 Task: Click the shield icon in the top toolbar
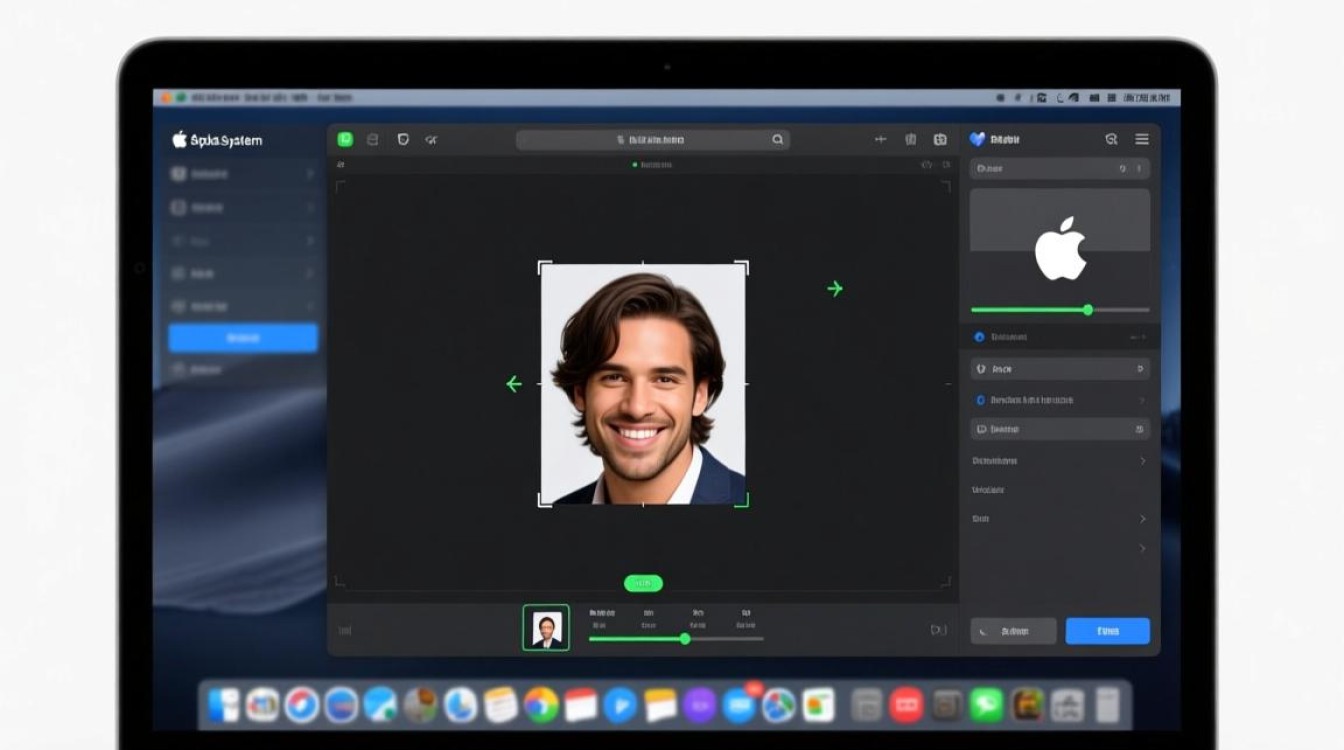coord(403,140)
